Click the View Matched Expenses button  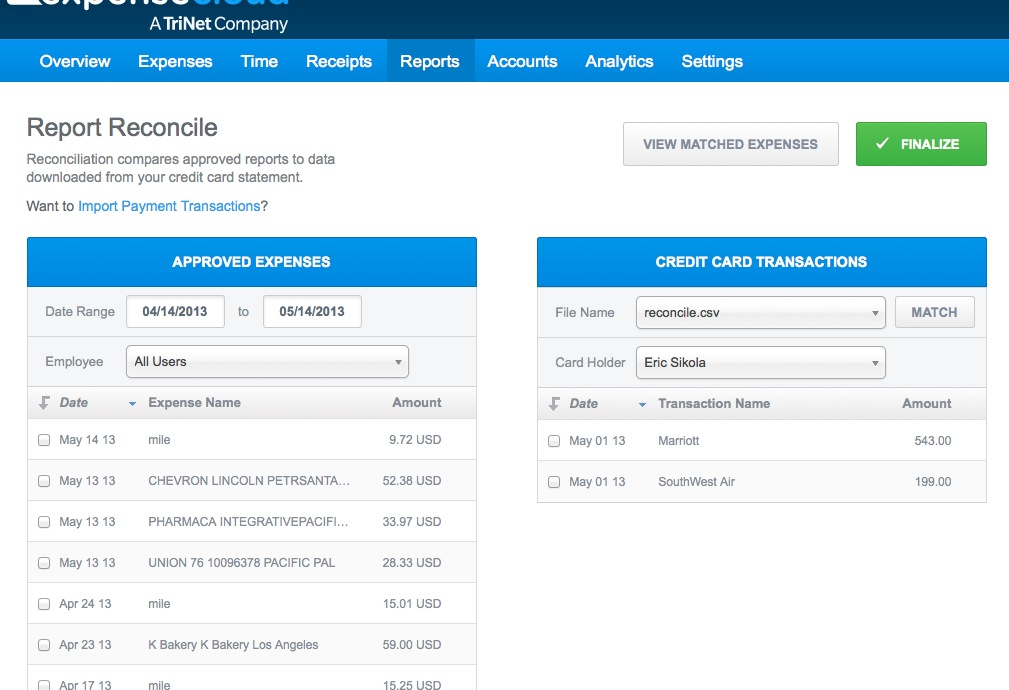730,143
